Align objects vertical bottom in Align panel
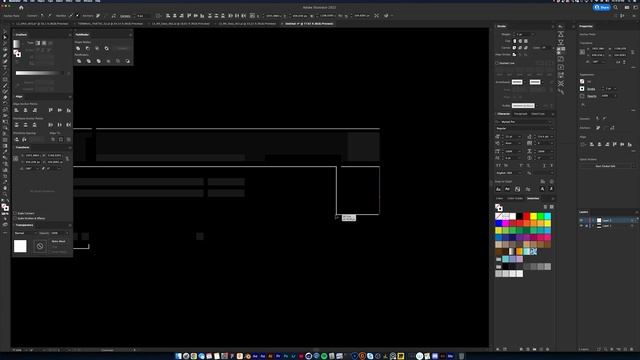The height and width of the screenshot is (360, 640). point(69,110)
